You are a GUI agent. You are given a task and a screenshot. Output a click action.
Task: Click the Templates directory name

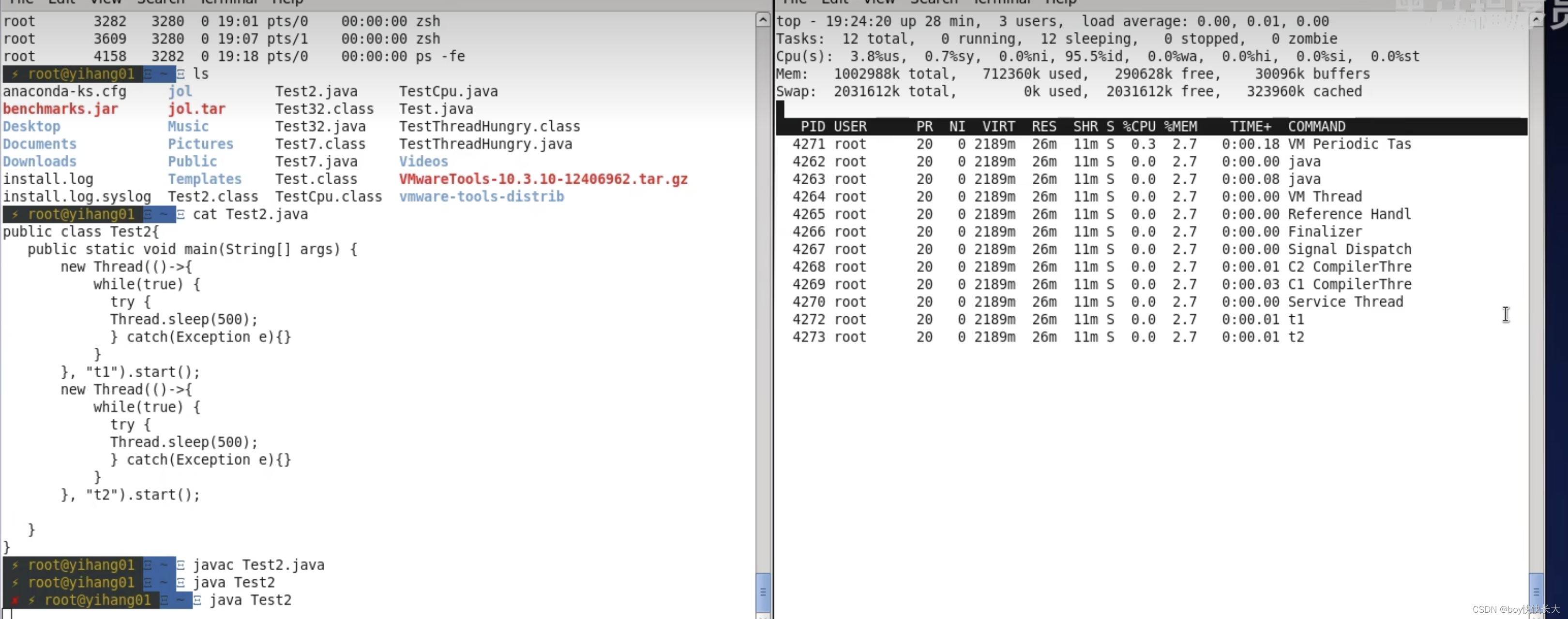(205, 179)
